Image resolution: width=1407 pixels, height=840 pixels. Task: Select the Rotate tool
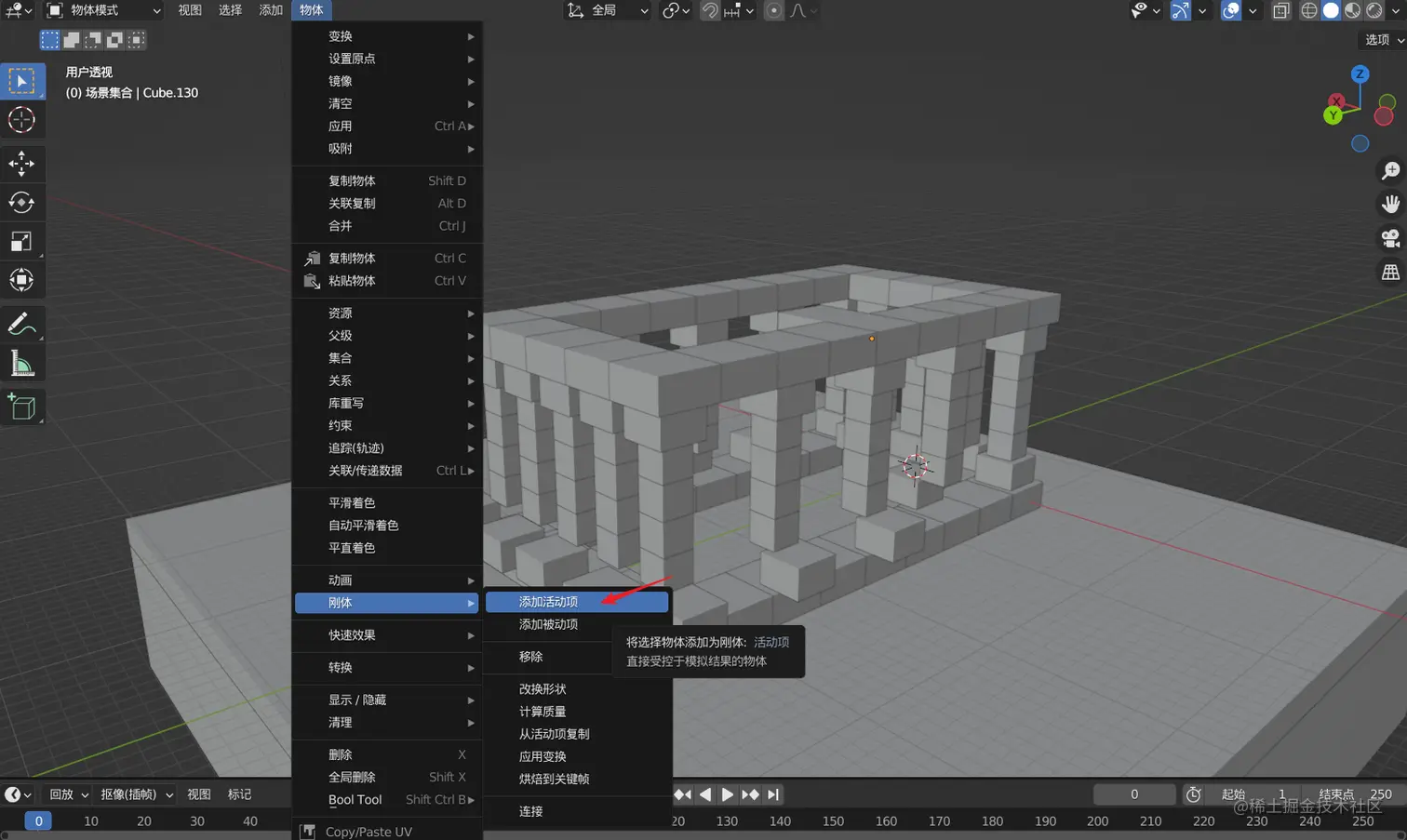pos(22,202)
